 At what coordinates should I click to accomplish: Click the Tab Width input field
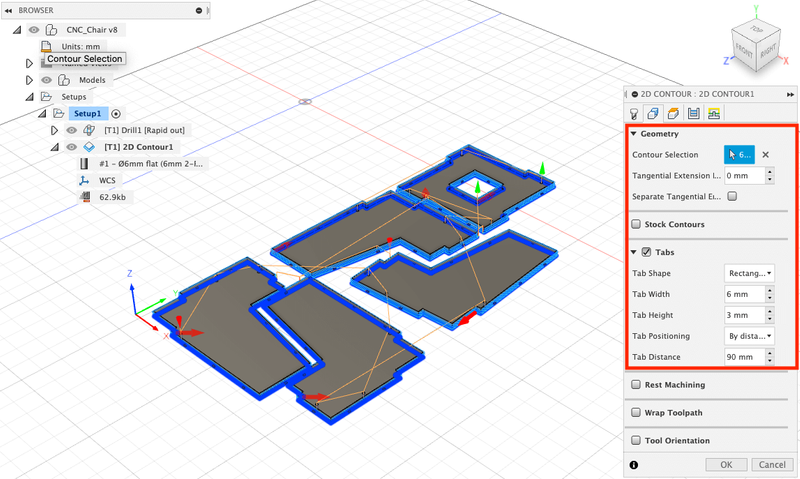tap(743, 294)
